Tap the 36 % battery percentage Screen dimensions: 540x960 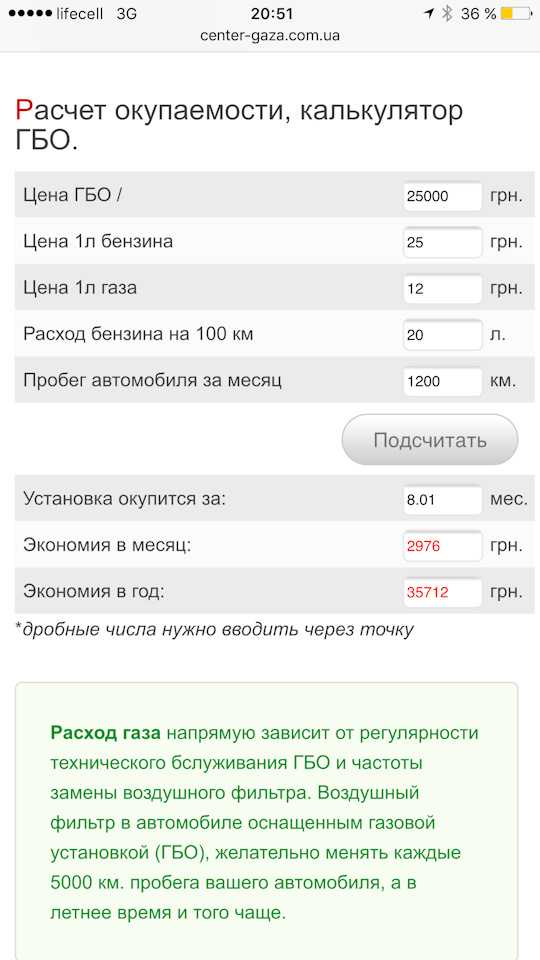(479, 13)
